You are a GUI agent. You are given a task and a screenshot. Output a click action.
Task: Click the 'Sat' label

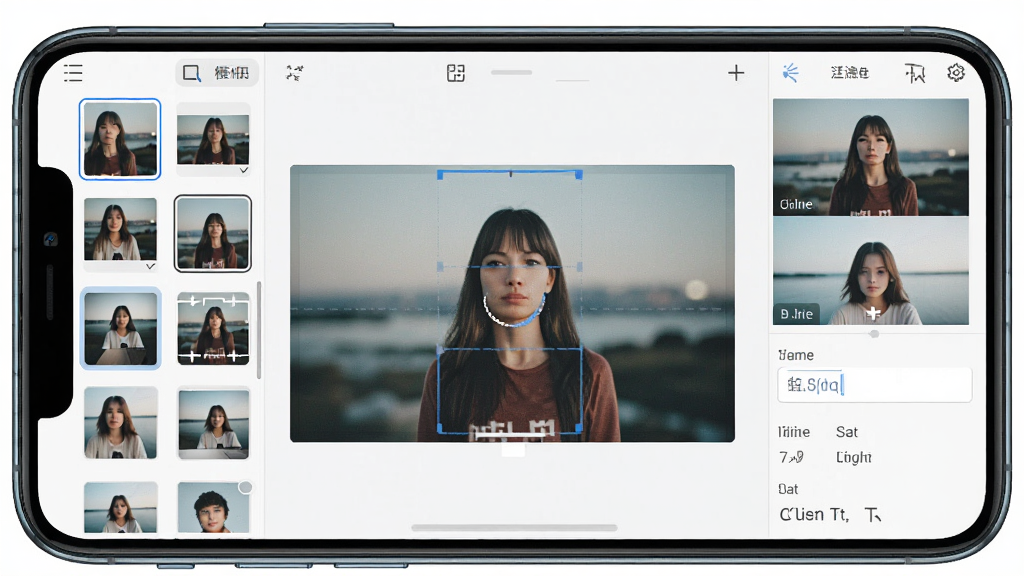pyautogui.click(x=846, y=432)
